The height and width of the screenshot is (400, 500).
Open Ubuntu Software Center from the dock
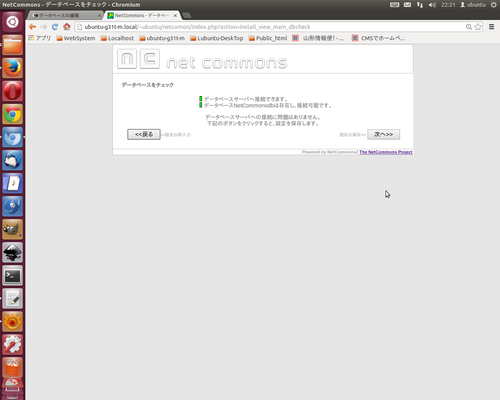pyautogui.click(x=13, y=367)
